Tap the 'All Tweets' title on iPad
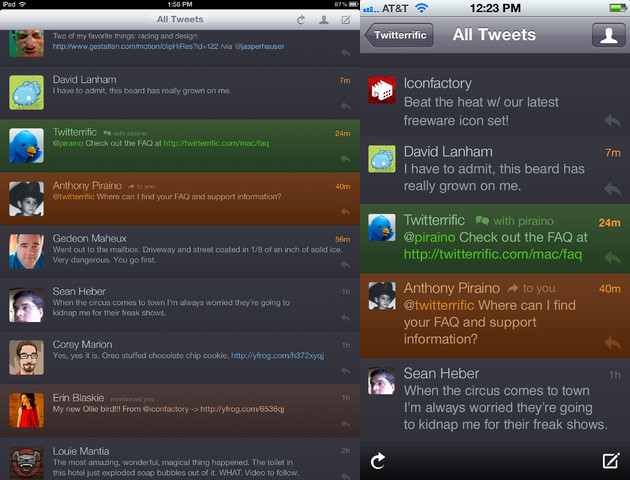The height and width of the screenshot is (480, 630). (x=180, y=19)
